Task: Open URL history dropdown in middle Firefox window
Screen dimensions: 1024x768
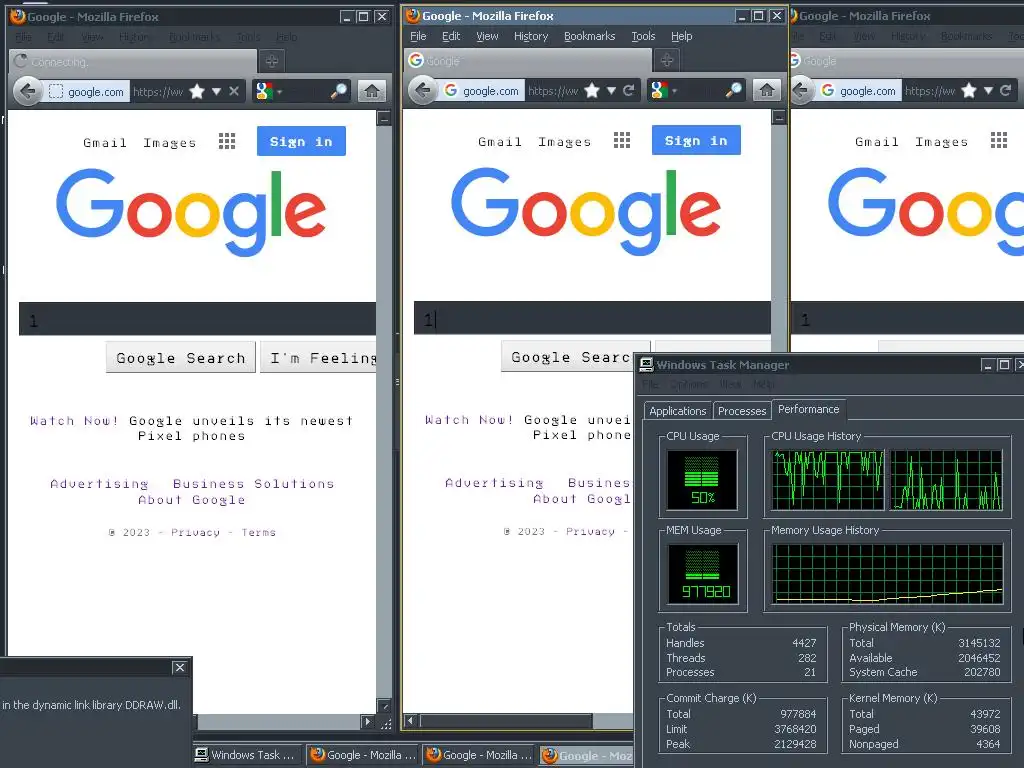Action: tap(611, 90)
